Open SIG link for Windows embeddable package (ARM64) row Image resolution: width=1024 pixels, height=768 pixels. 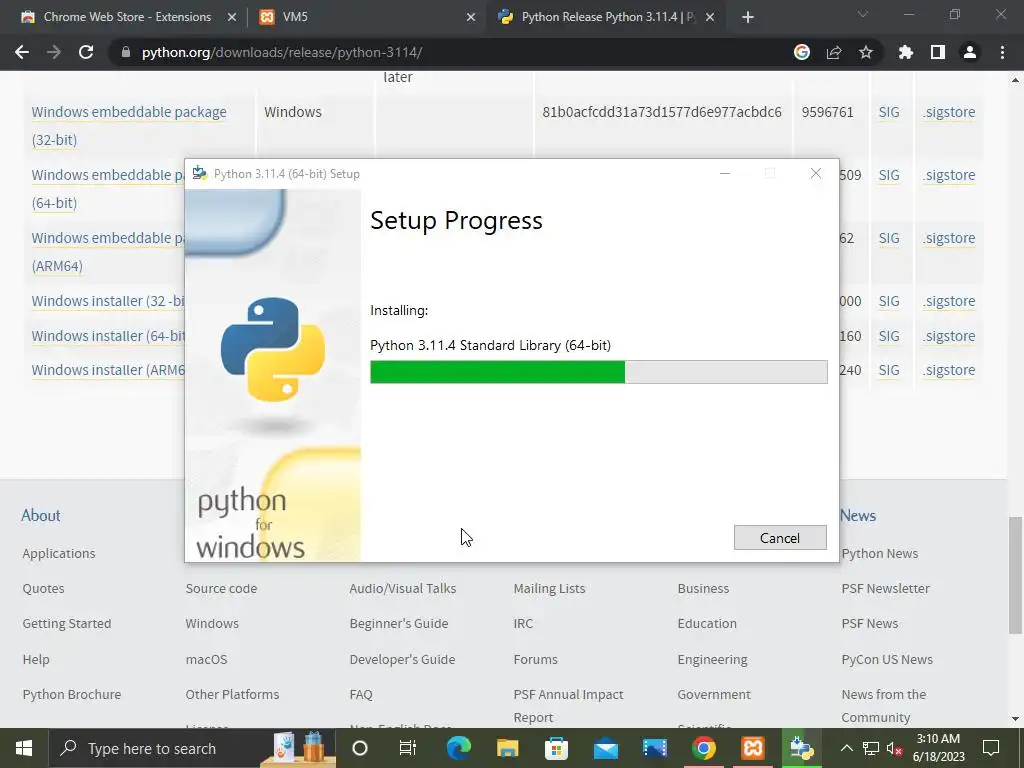click(x=889, y=238)
